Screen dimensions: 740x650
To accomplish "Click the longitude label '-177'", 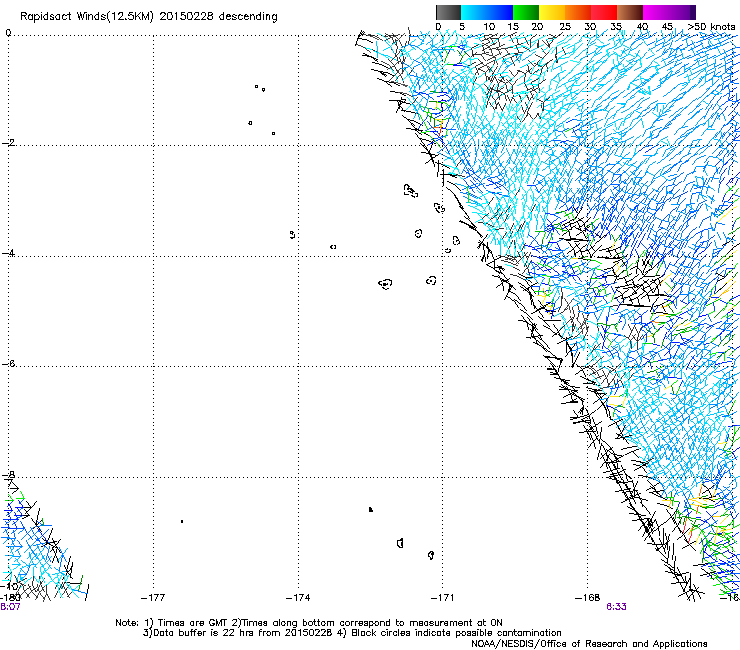I will pos(153,598).
